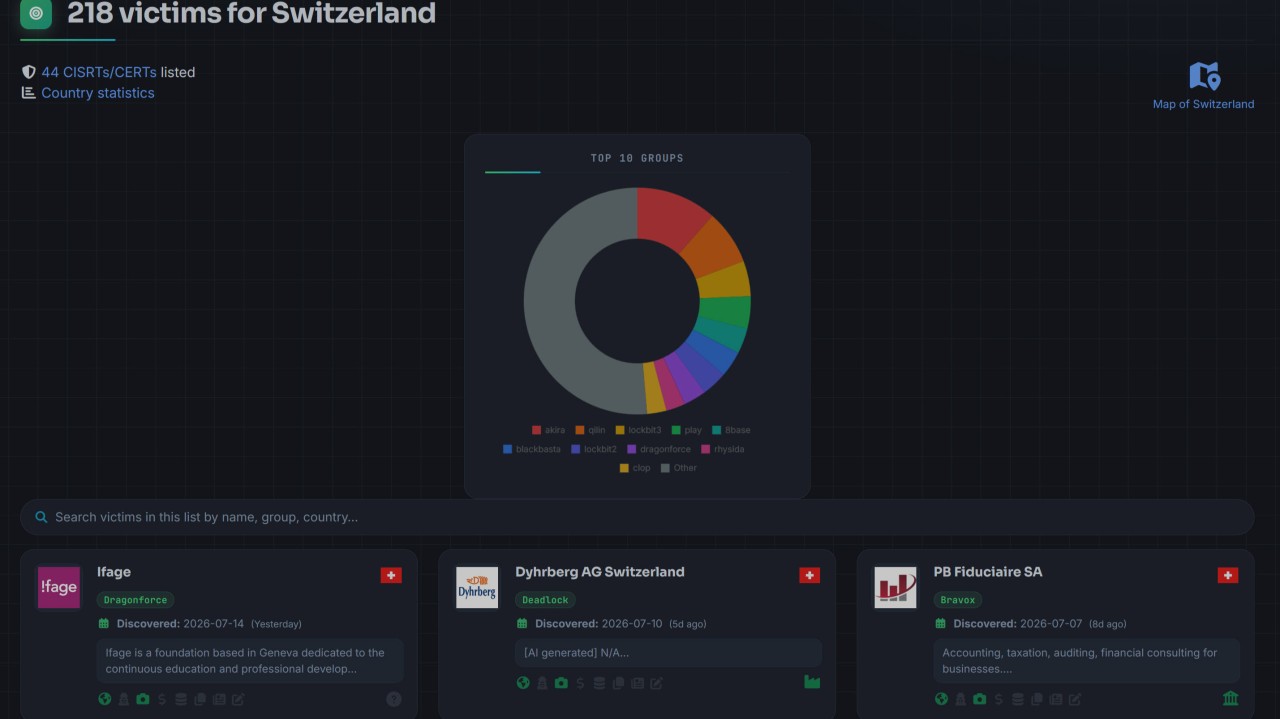Click the date 2026-07-07 on PB Fiduciaire
The image size is (1280, 719).
[x=1051, y=624]
